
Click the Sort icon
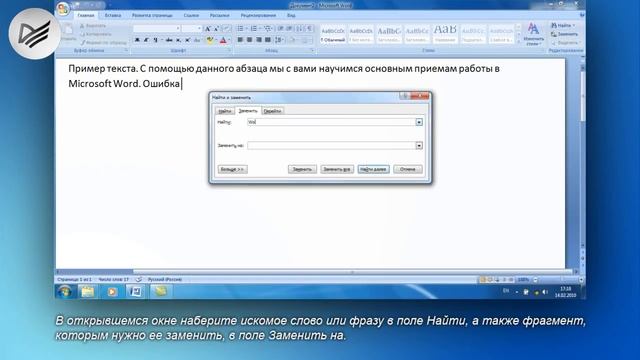pyautogui.click(x=300, y=29)
